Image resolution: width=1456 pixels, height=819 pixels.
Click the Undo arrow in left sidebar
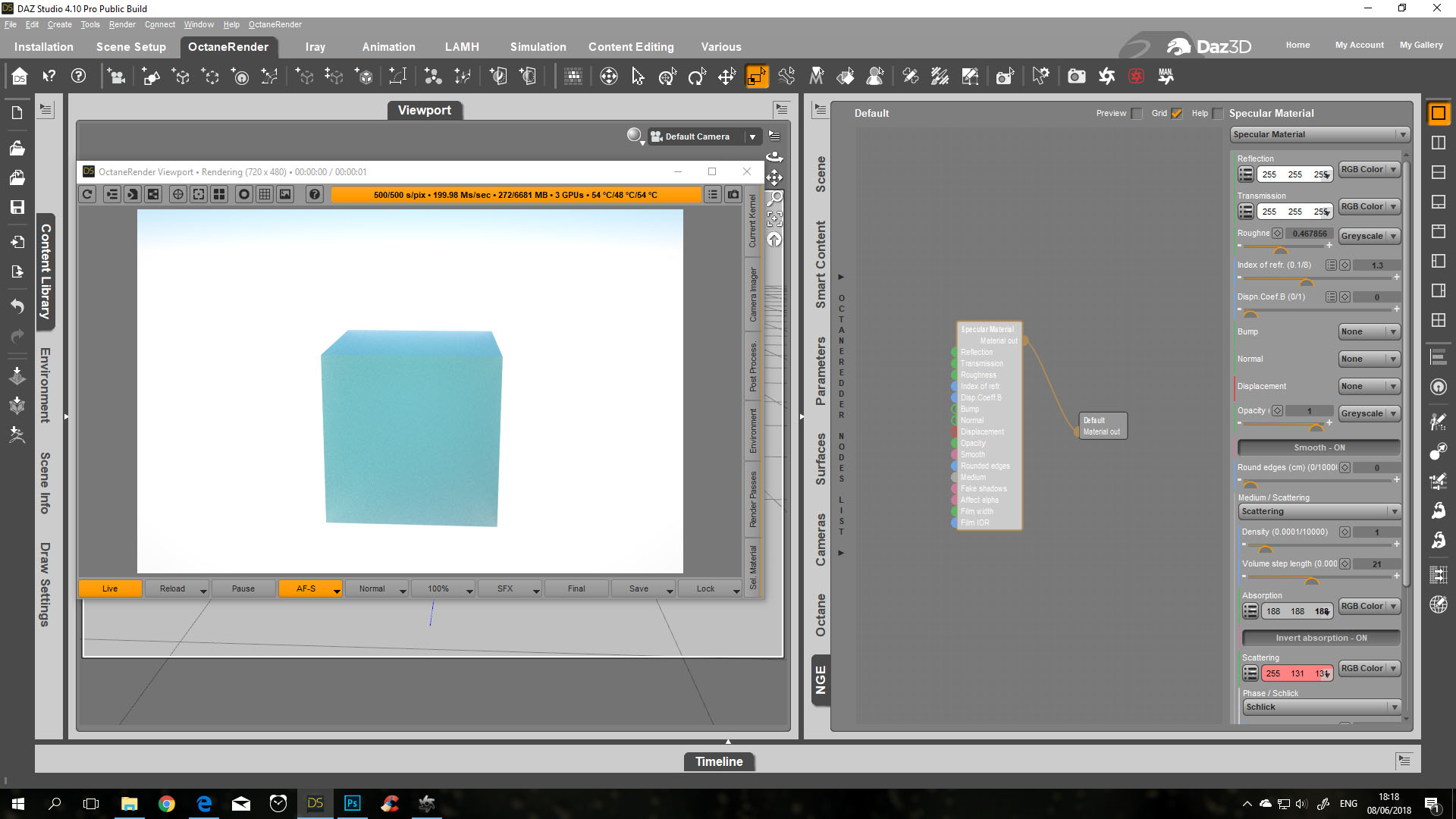(17, 306)
